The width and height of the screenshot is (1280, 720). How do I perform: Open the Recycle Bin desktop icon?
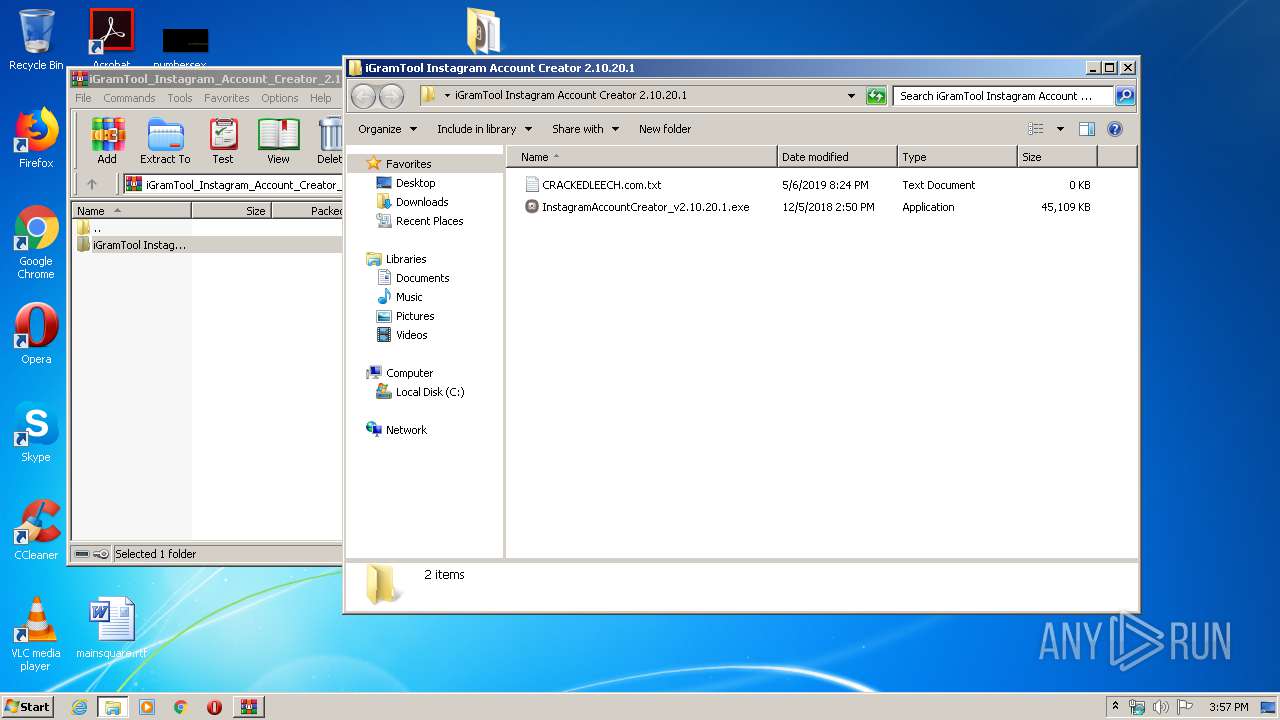coord(36,40)
